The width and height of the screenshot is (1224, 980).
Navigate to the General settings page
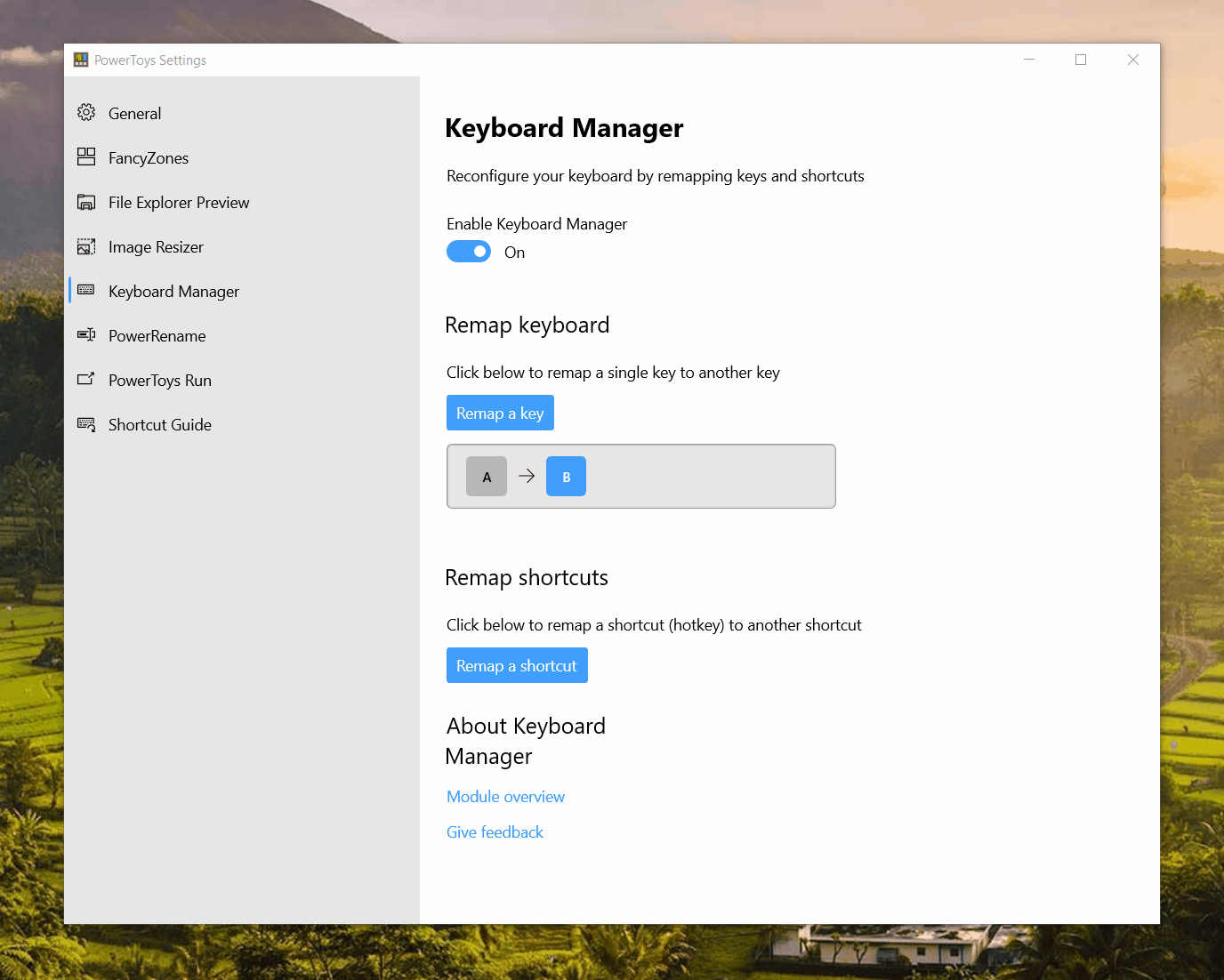pos(134,113)
